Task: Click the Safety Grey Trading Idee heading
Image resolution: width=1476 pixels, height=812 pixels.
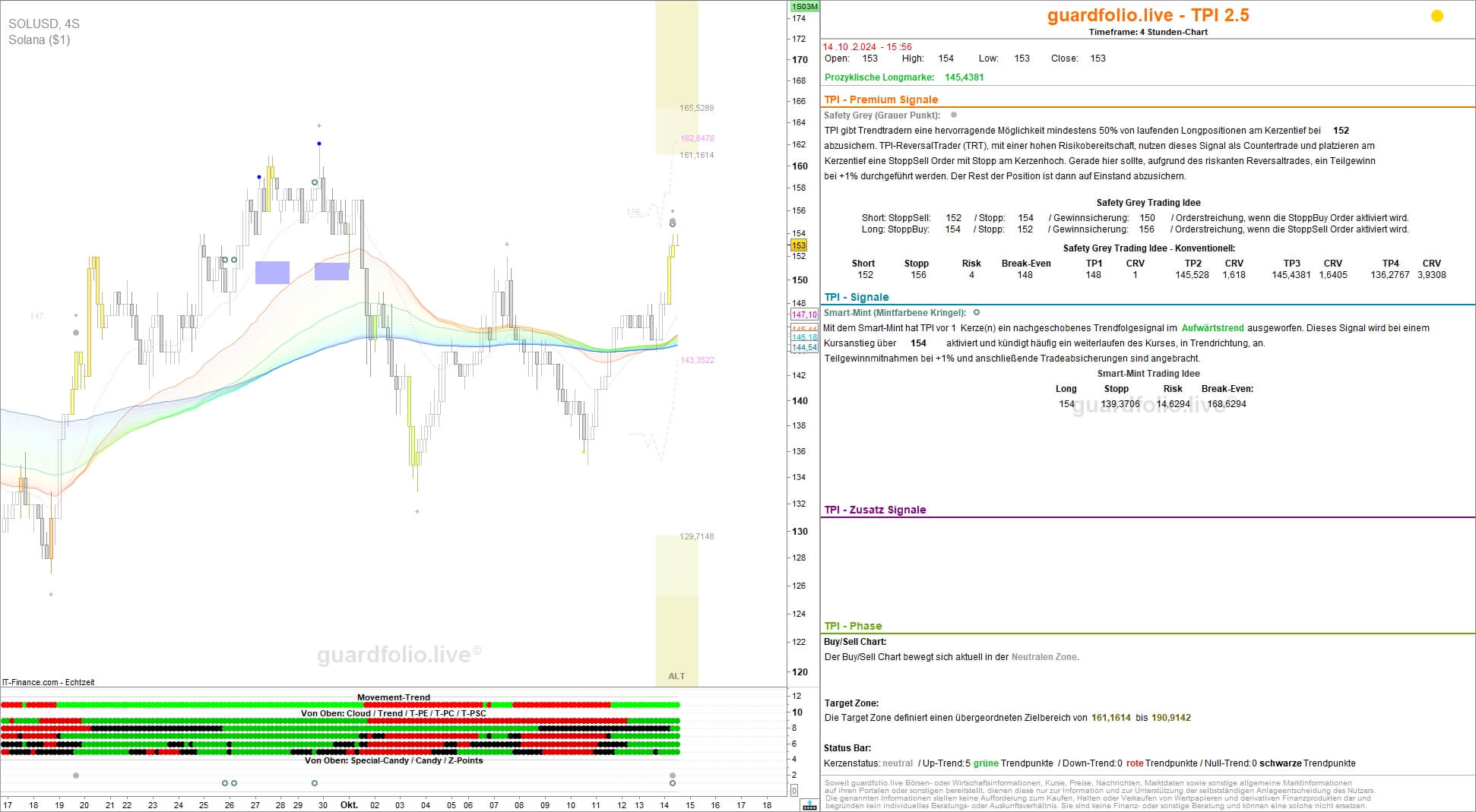Action: pos(1148,203)
